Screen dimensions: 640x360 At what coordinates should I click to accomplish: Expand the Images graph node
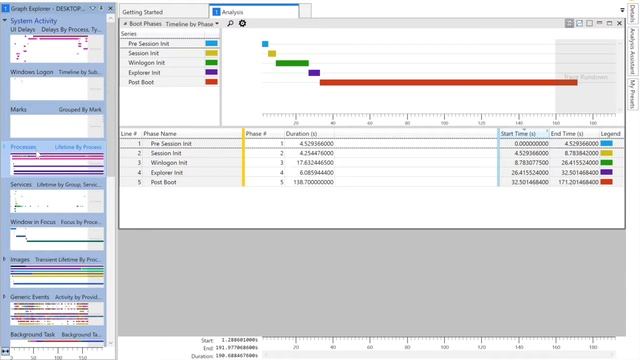pos(4,259)
